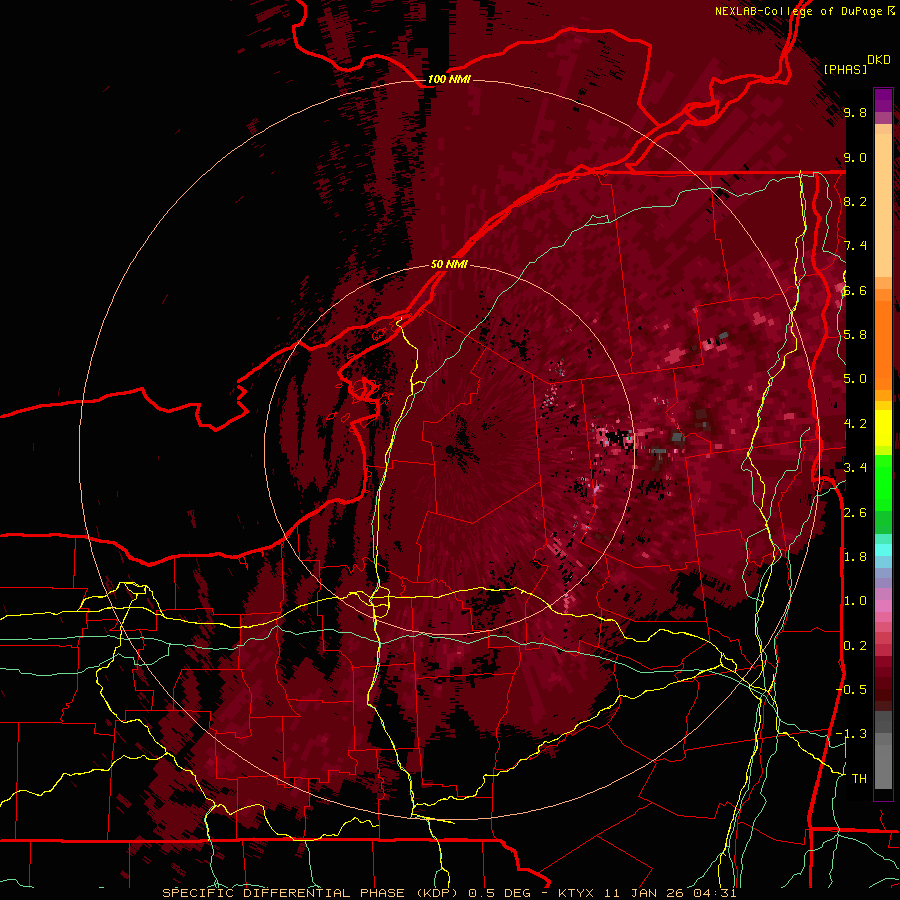The image size is (900, 900).
Task: Click the 7.4 value on the legend
Action: coord(855,246)
